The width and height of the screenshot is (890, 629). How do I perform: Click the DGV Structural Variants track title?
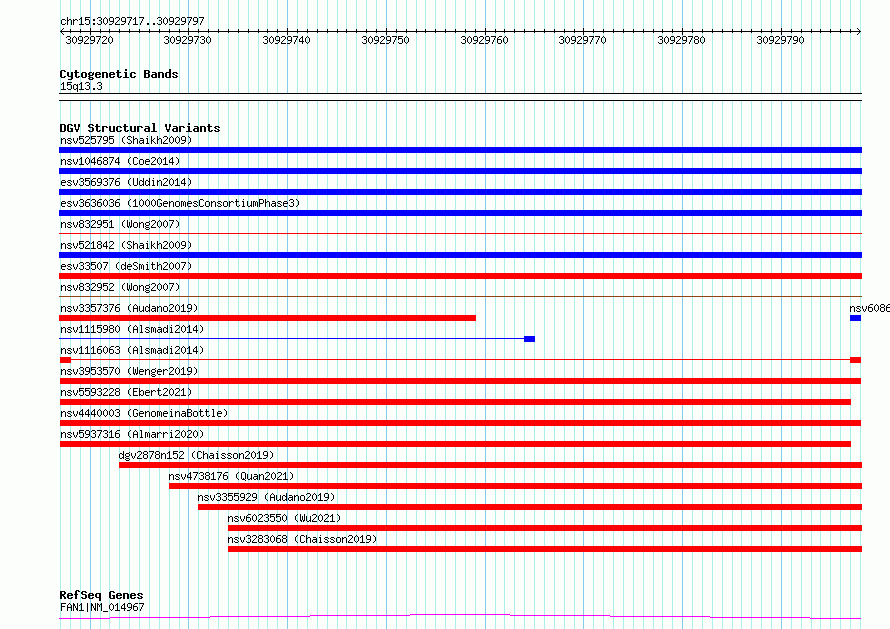point(140,128)
